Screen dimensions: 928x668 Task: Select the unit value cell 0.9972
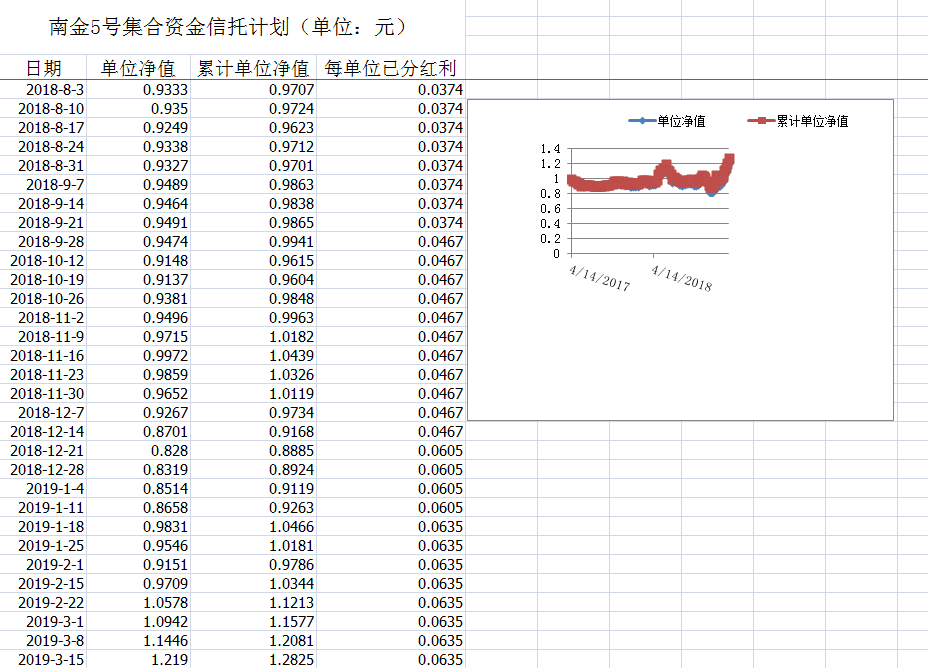(138, 356)
